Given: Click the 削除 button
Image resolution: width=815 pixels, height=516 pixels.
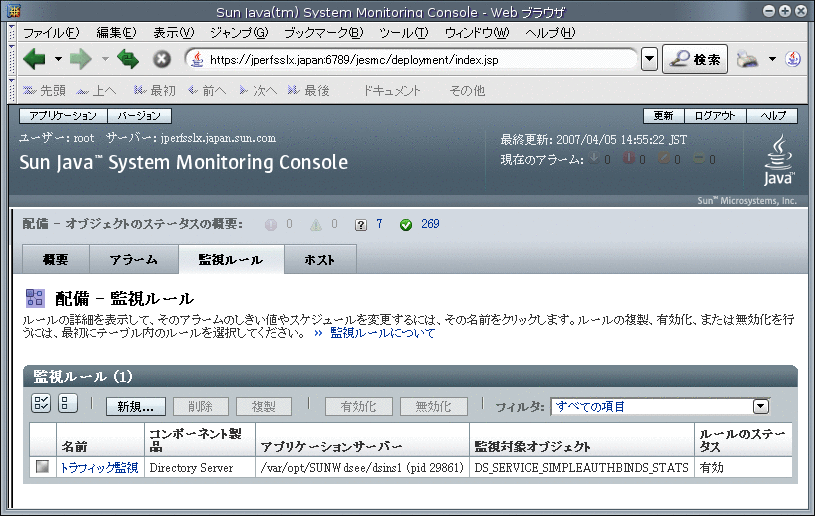Looking at the screenshot, I should tap(201, 406).
